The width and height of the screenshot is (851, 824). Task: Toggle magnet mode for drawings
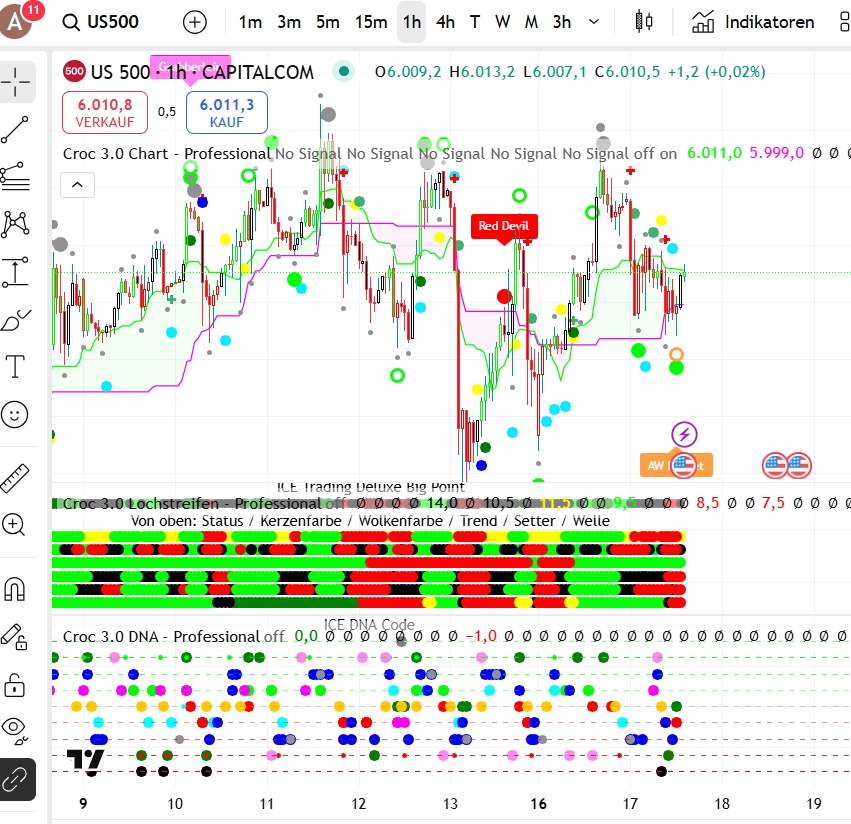point(17,589)
